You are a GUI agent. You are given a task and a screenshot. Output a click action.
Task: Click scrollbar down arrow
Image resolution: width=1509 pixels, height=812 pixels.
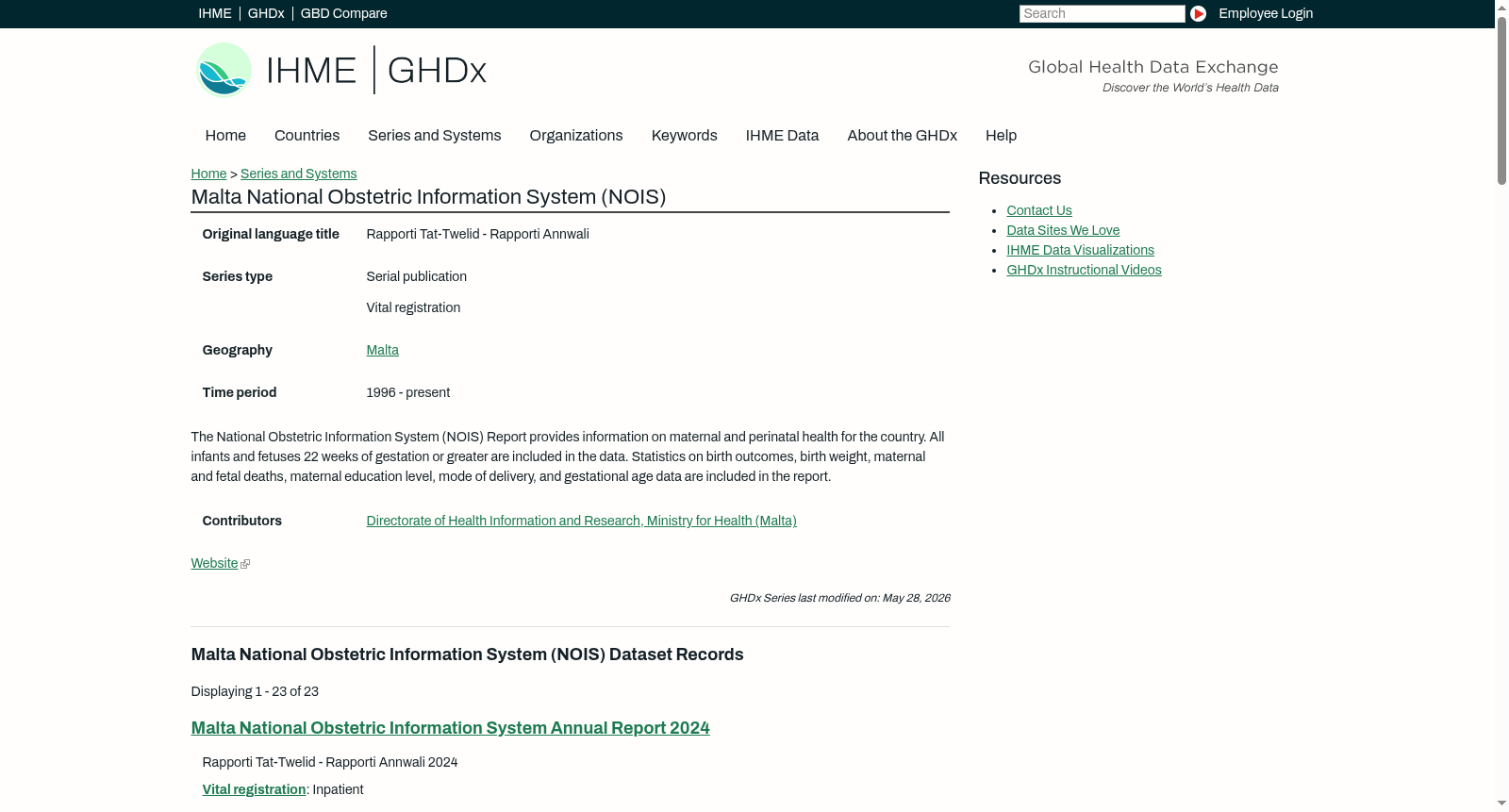point(1501,804)
